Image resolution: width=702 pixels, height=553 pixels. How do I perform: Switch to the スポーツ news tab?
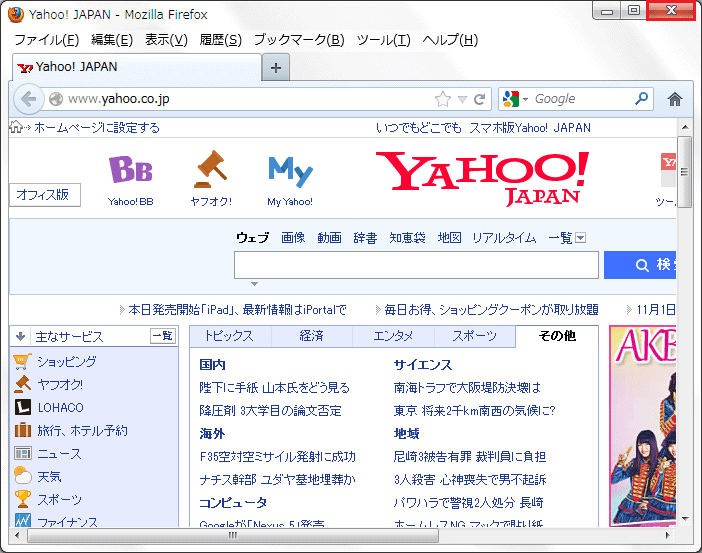(475, 336)
